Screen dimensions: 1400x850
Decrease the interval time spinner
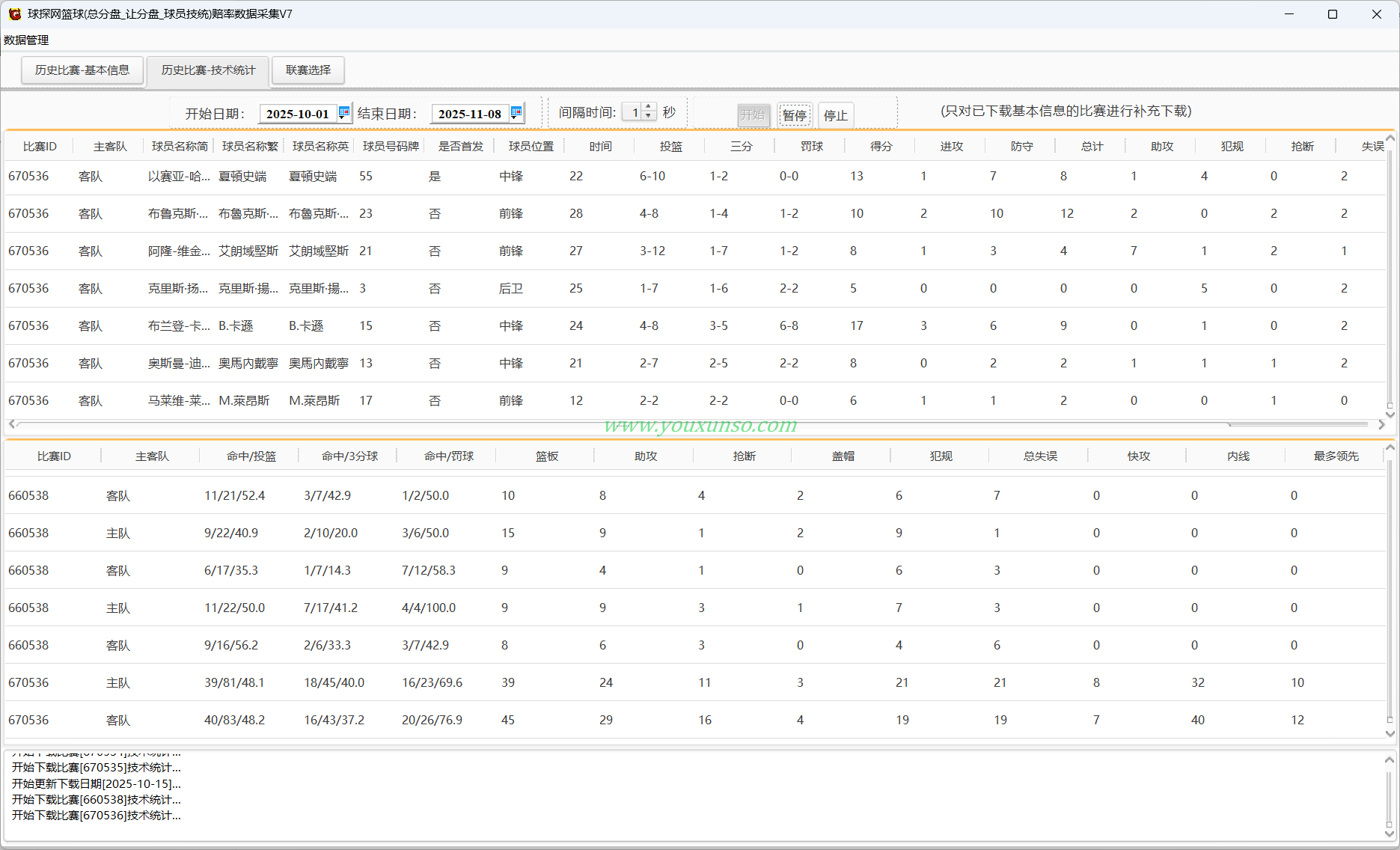click(649, 117)
